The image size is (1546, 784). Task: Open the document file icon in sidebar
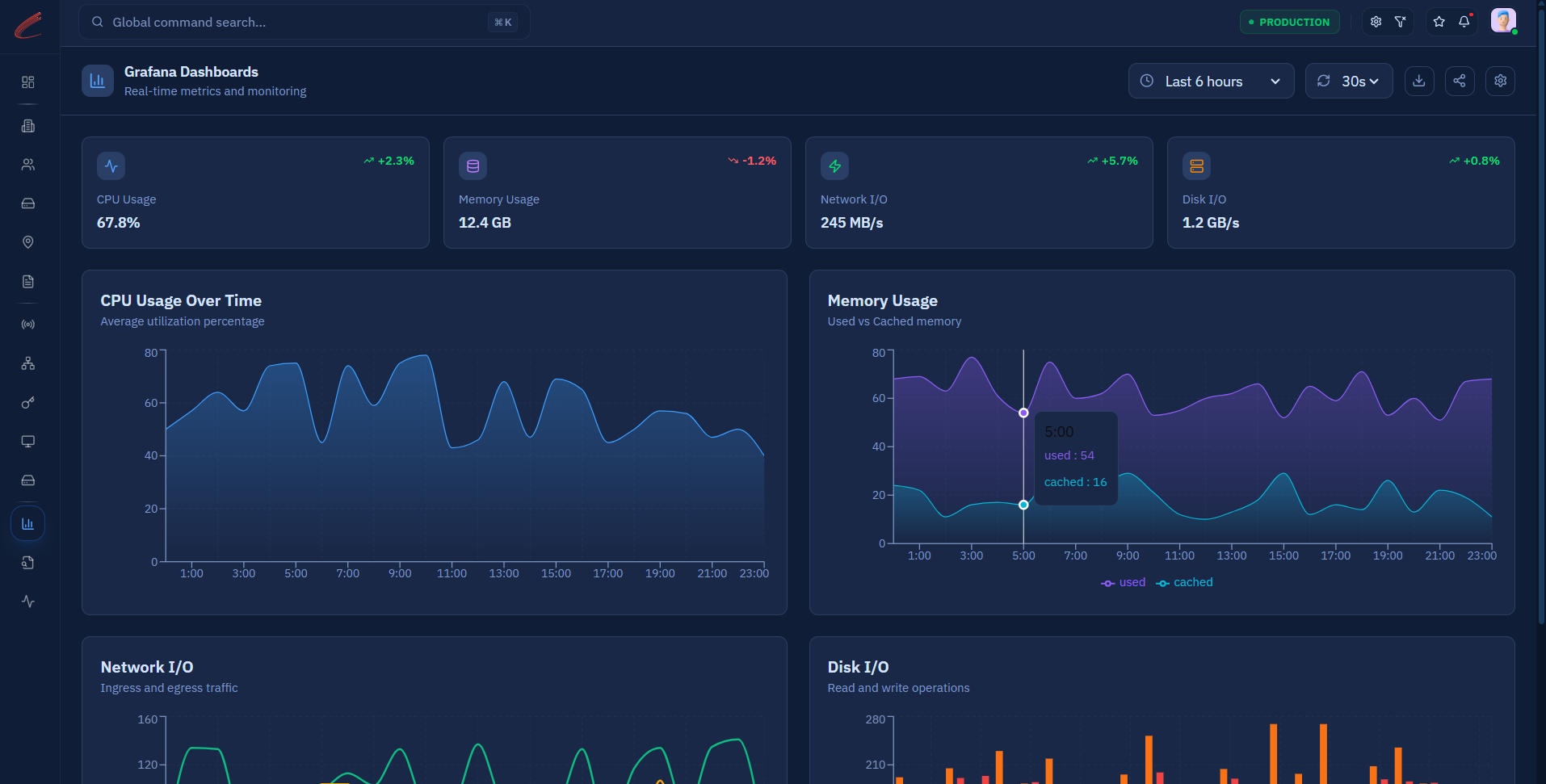point(28,282)
